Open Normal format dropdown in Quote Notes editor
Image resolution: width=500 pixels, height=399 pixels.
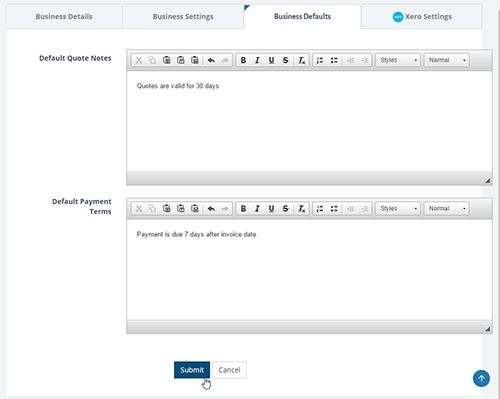(447, 60)
